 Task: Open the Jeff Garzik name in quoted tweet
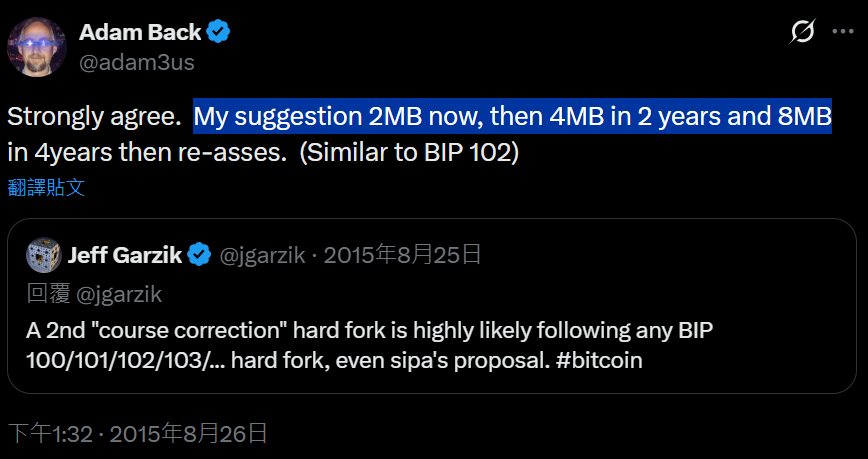tap(124, 255)
